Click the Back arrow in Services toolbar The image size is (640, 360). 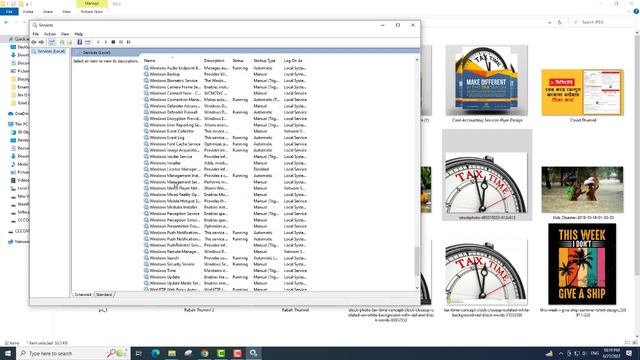point(34,42)
